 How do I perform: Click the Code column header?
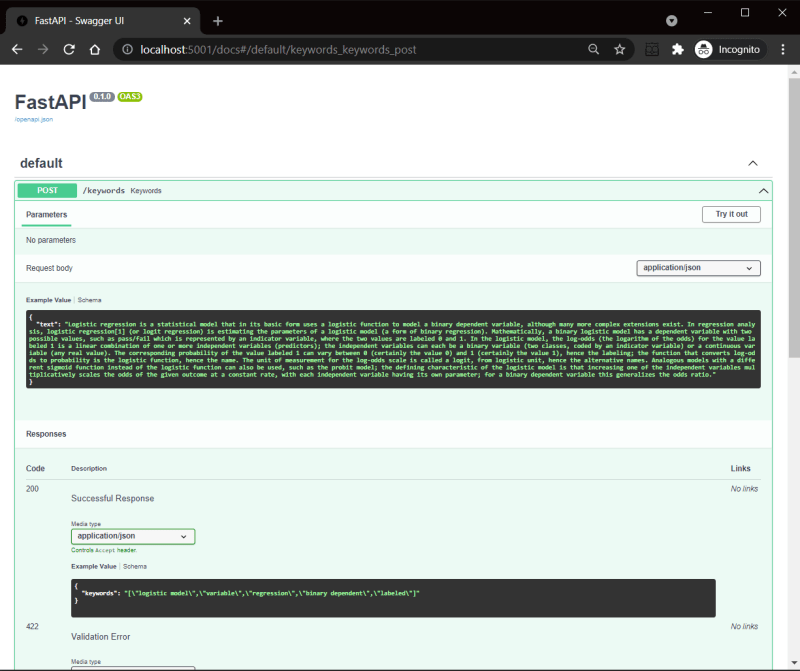[35, 468]
